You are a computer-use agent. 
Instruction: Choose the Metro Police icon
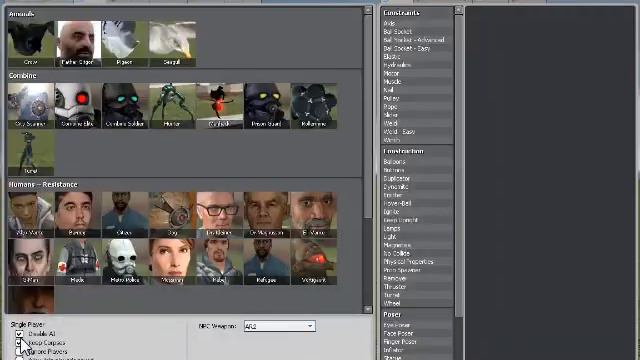pos(125,262)
